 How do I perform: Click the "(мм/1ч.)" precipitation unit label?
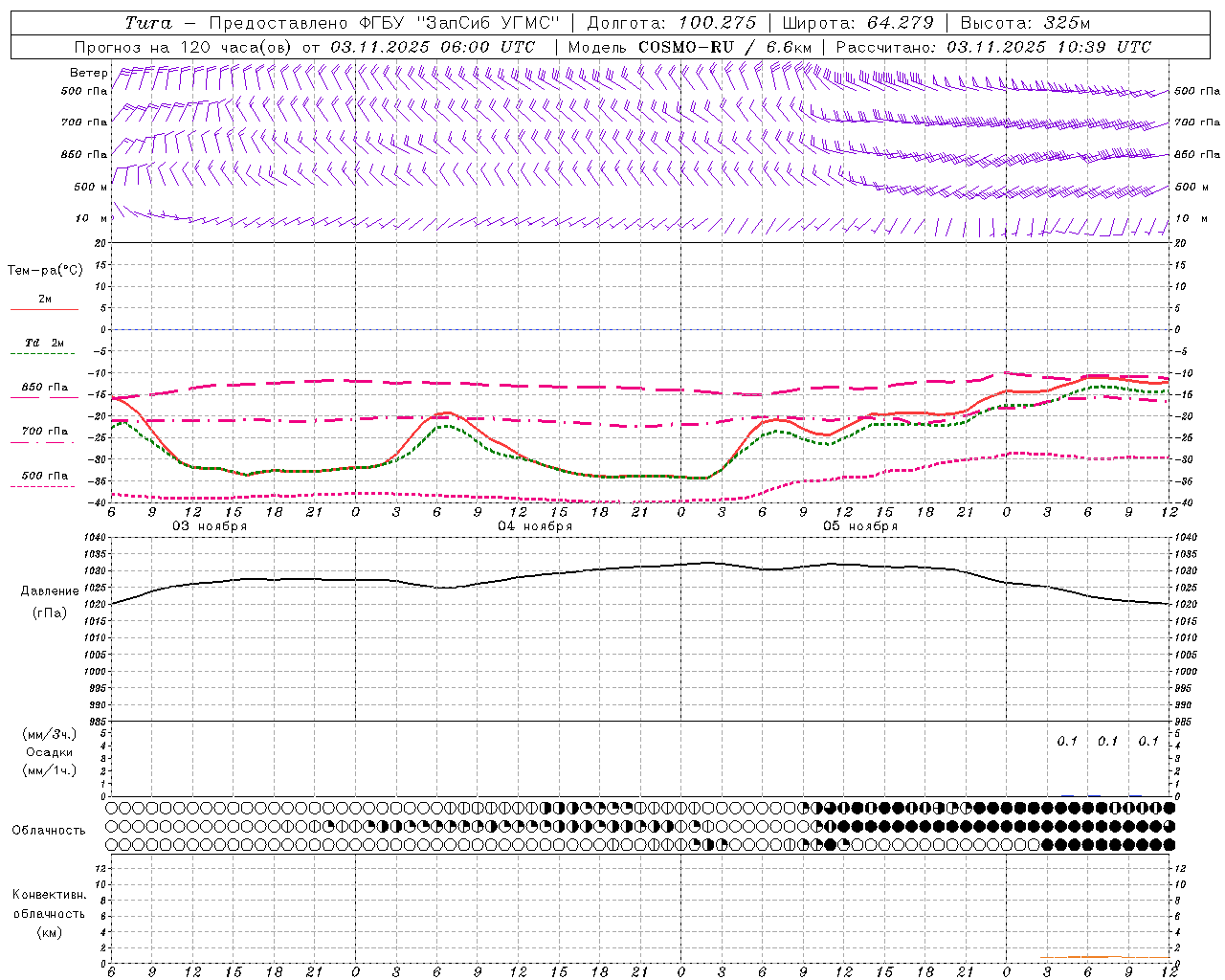50,770
